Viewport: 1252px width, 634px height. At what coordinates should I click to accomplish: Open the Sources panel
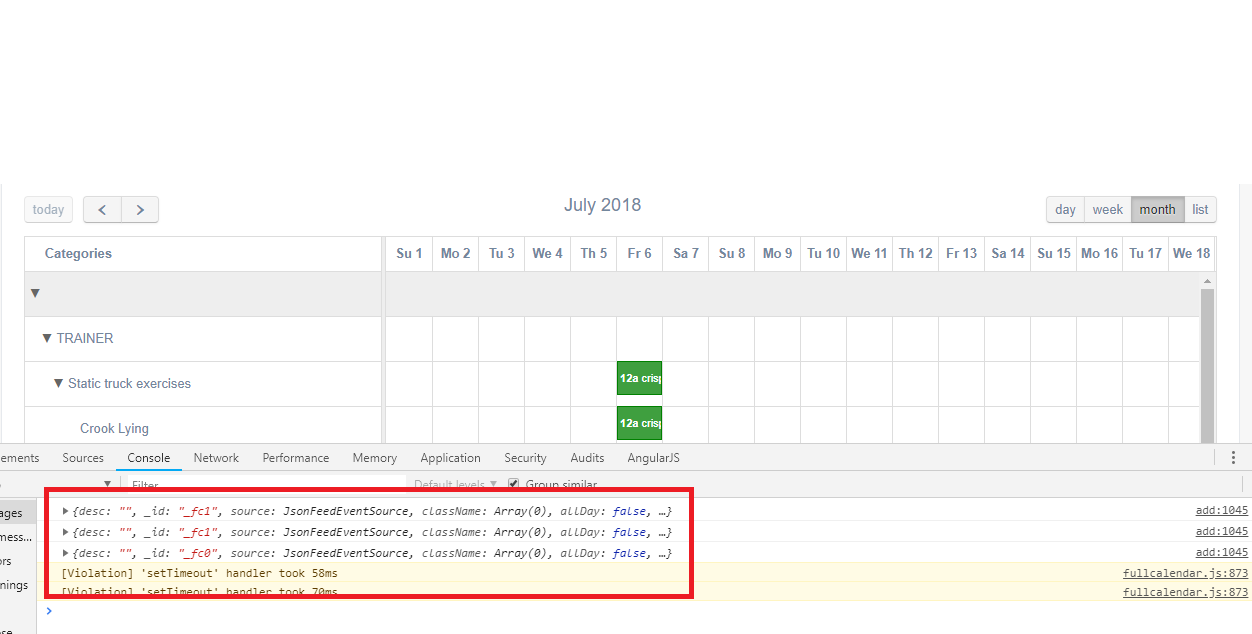[83, 457]
